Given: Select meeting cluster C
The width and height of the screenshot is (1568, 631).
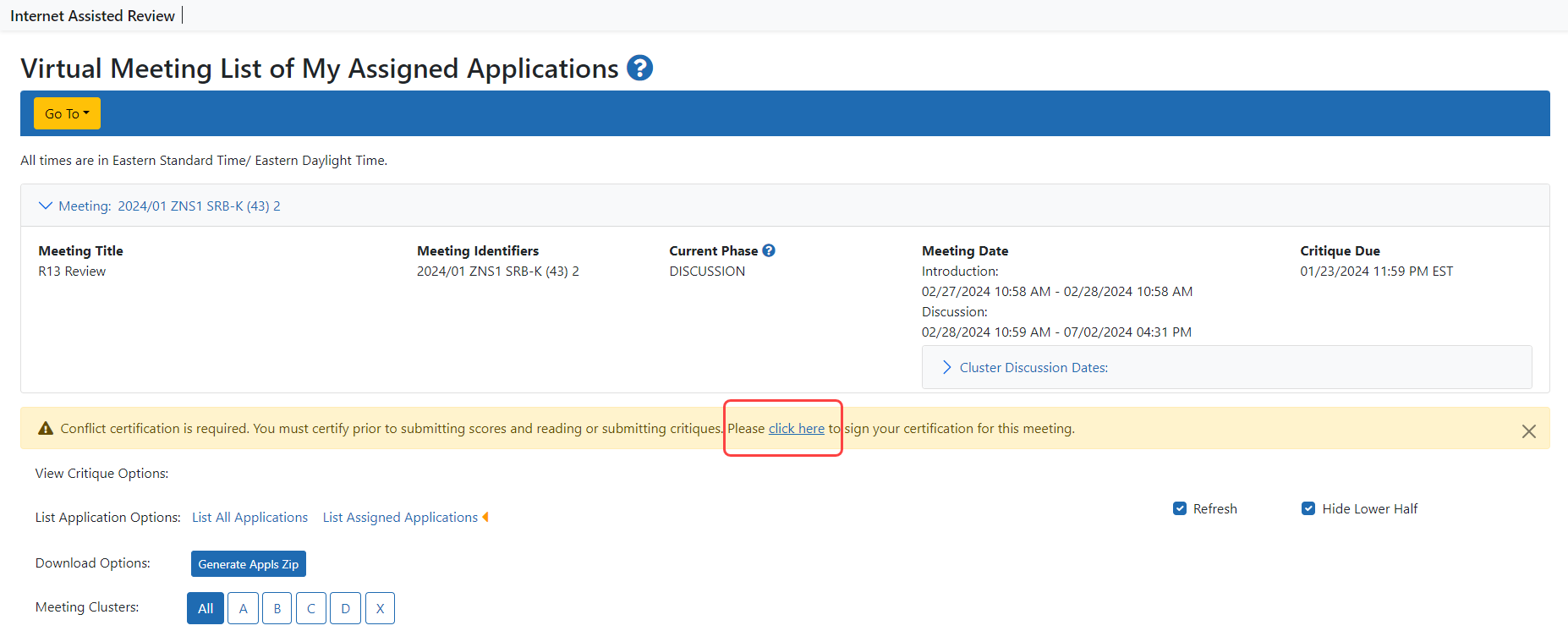Looking at the screenshot, I should point(311,608).
